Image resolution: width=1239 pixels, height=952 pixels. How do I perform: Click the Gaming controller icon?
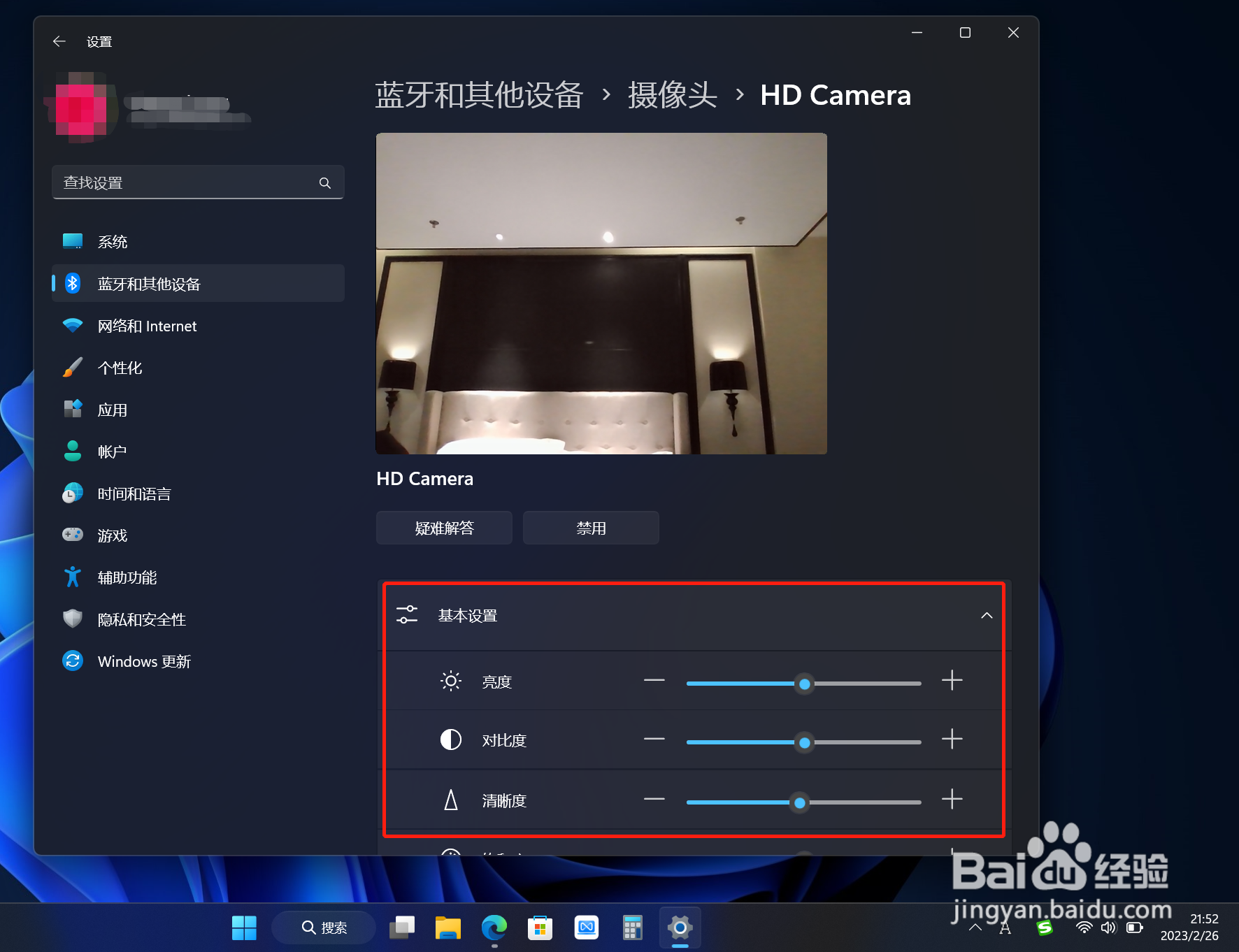pyautogui.click(x=73, y=535)
